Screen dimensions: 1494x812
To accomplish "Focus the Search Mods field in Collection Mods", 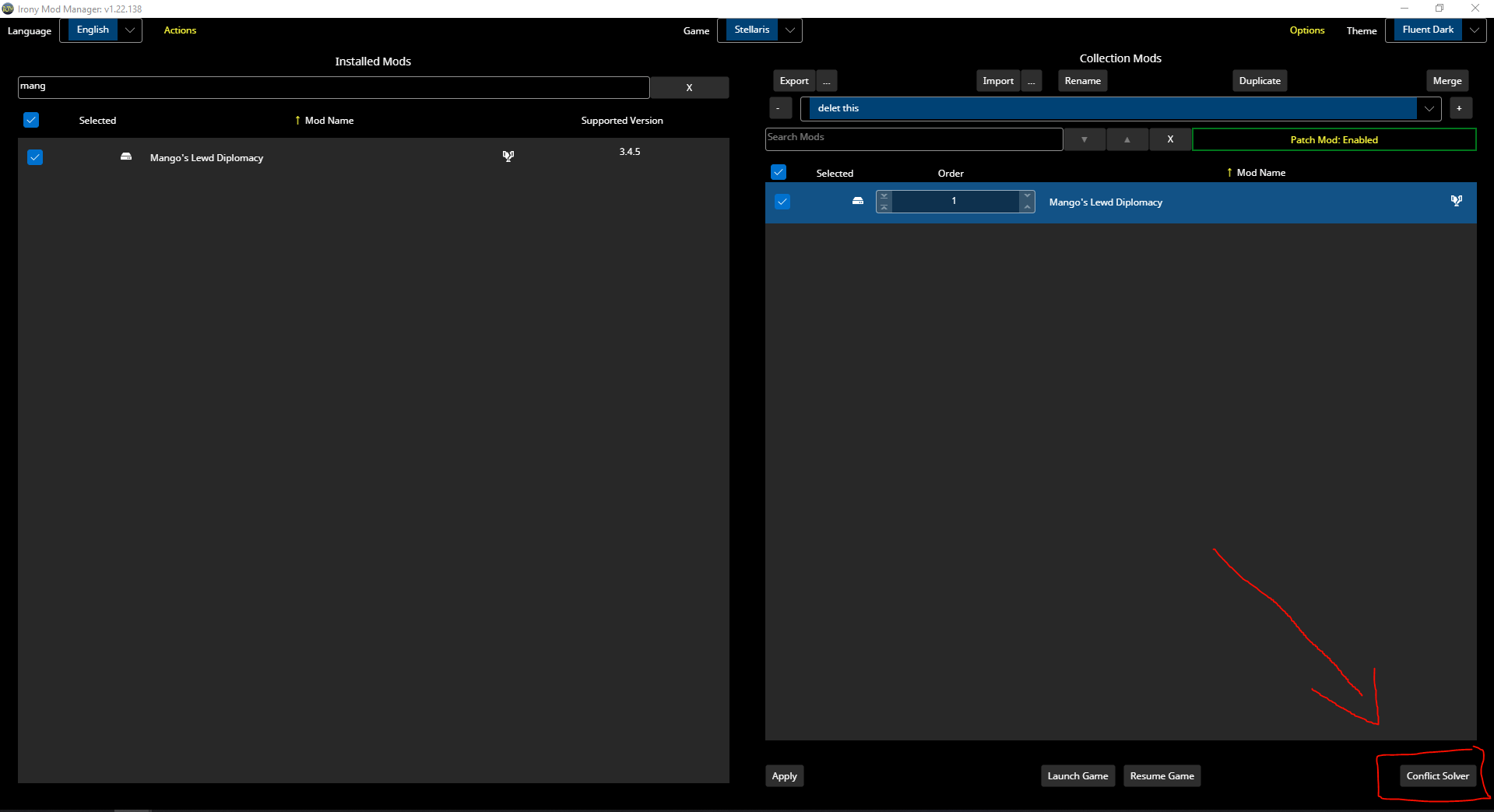I will (x=914, y=139).
